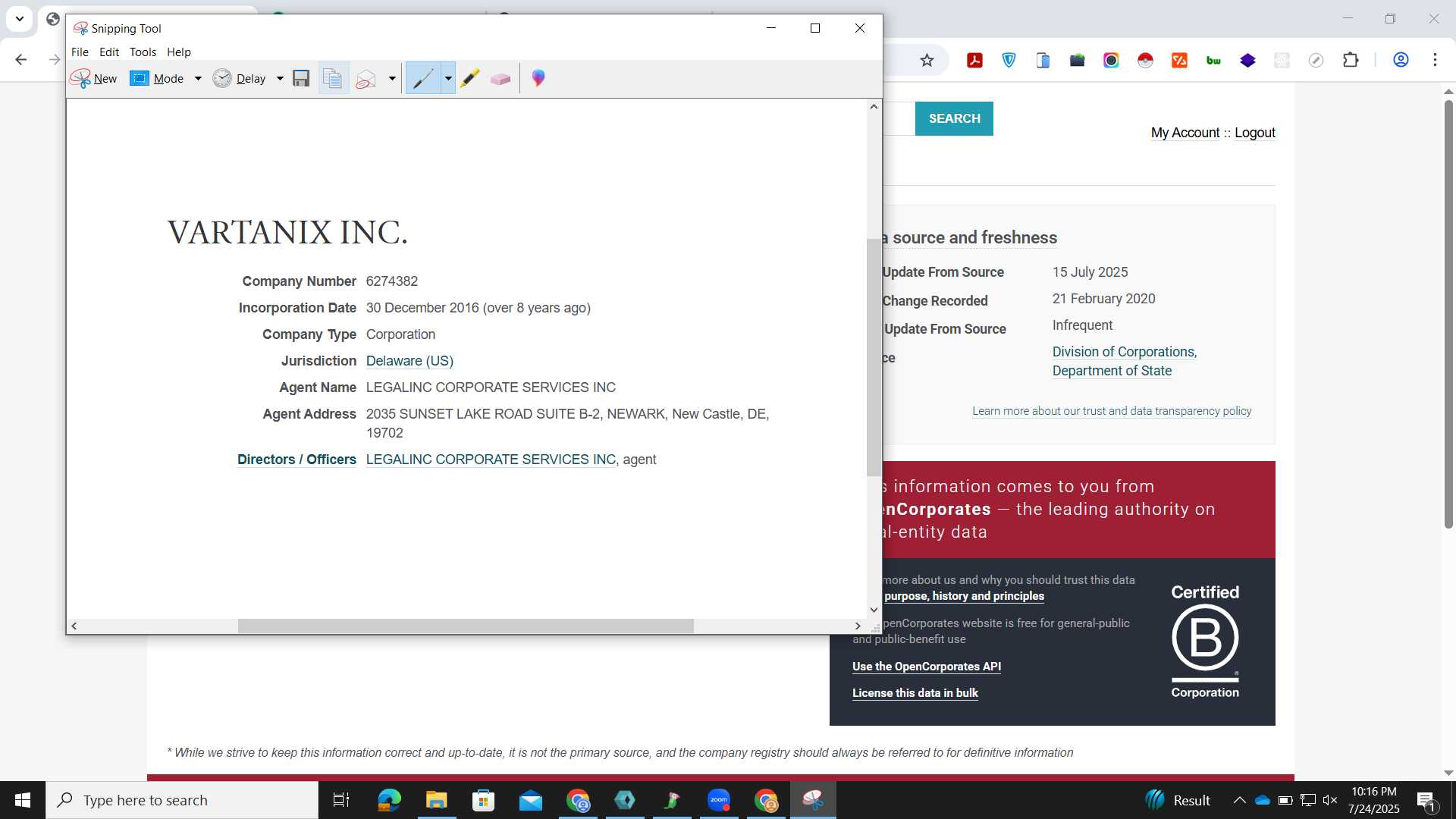
Task: Open My Account link
Action: [1185, 133]
